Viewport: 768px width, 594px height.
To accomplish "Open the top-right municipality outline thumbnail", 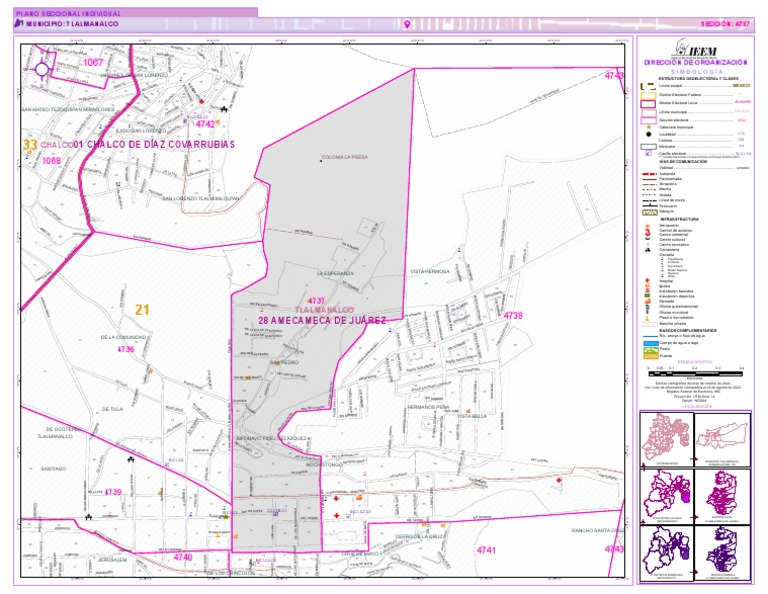I will coord(722,439).
